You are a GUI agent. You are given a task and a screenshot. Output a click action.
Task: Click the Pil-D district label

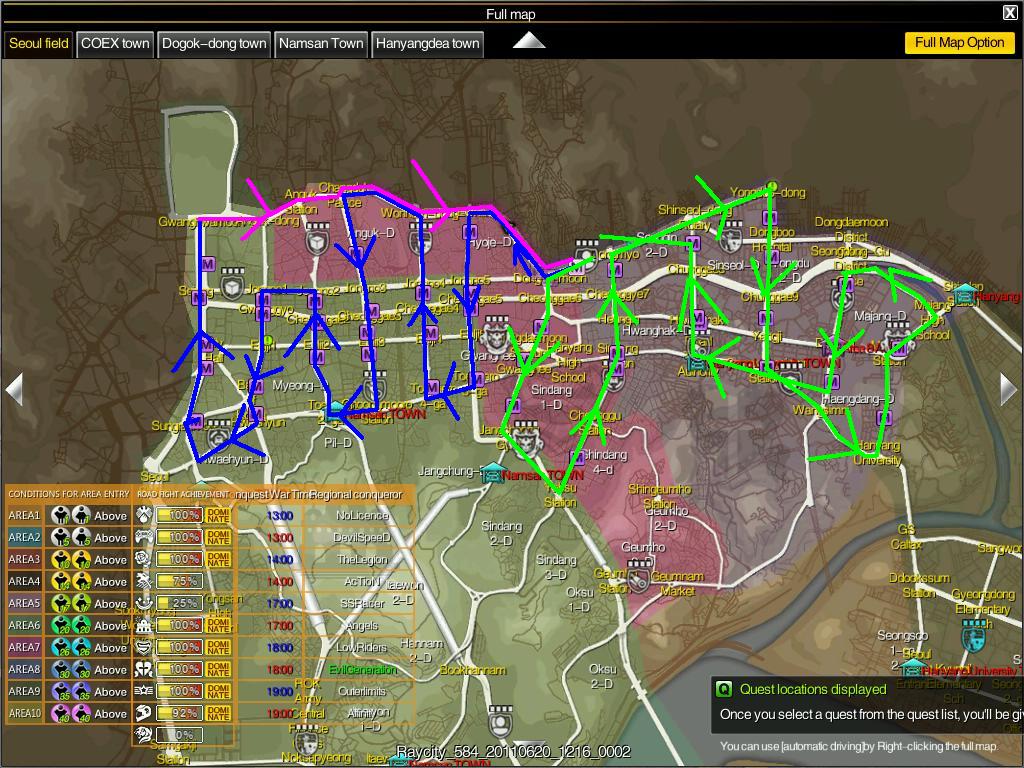pyautogui.click(x=338, y=443)
